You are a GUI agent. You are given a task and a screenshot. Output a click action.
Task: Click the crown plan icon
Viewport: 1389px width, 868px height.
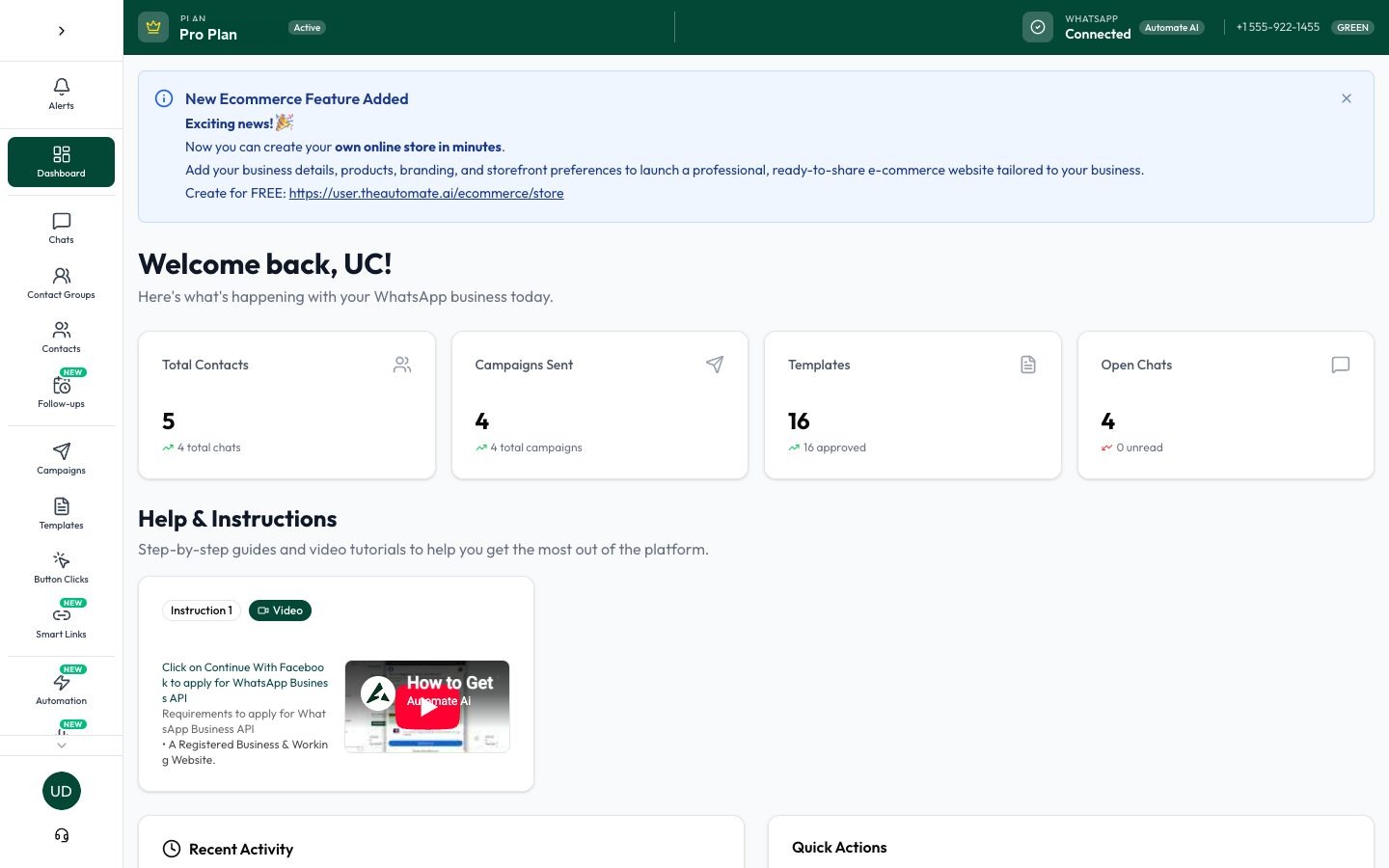153,27
